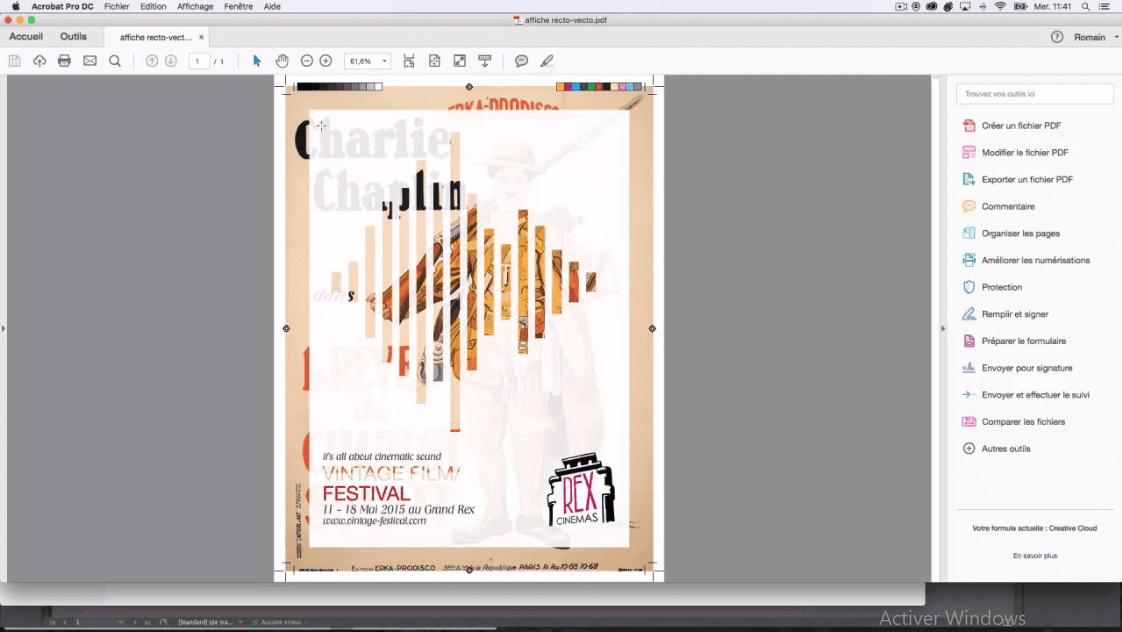Print the document using the printer icon
Viewport: 1122px width, 632px height.
[x=63, y=60]
